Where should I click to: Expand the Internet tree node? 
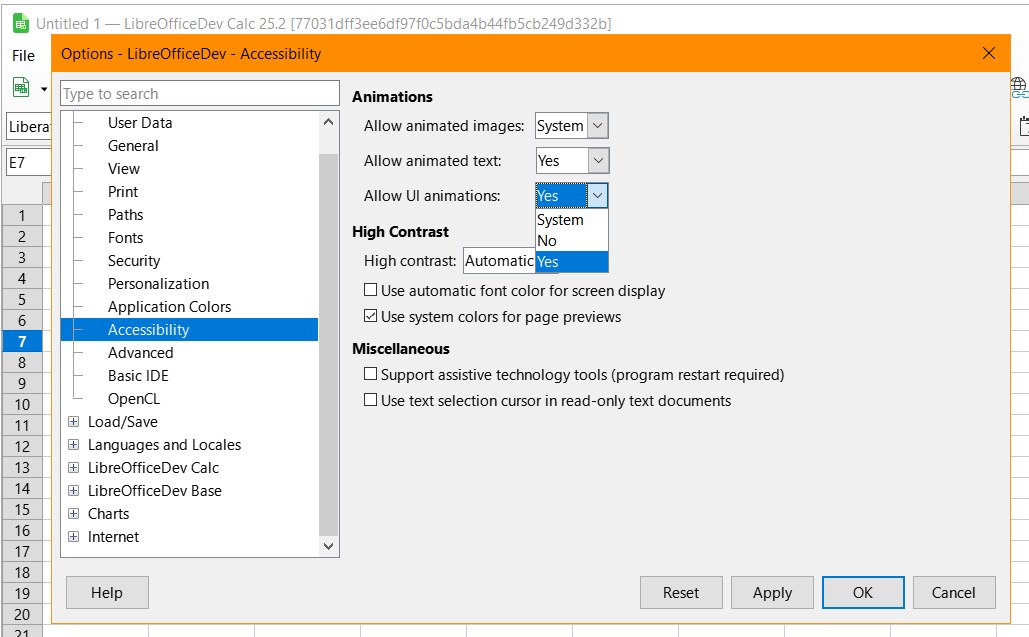tap(74, 536)
